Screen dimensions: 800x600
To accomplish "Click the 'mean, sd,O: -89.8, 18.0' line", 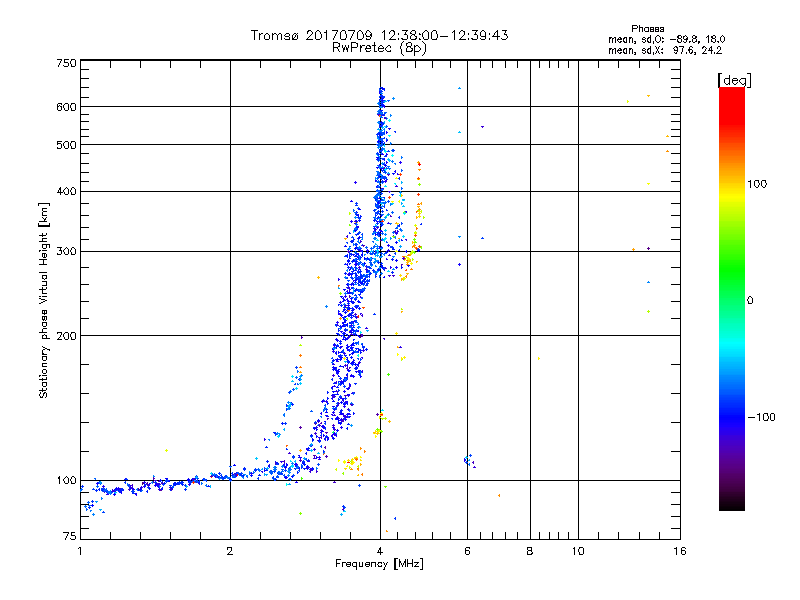I will pyautogui.click(x=666, y=40).
